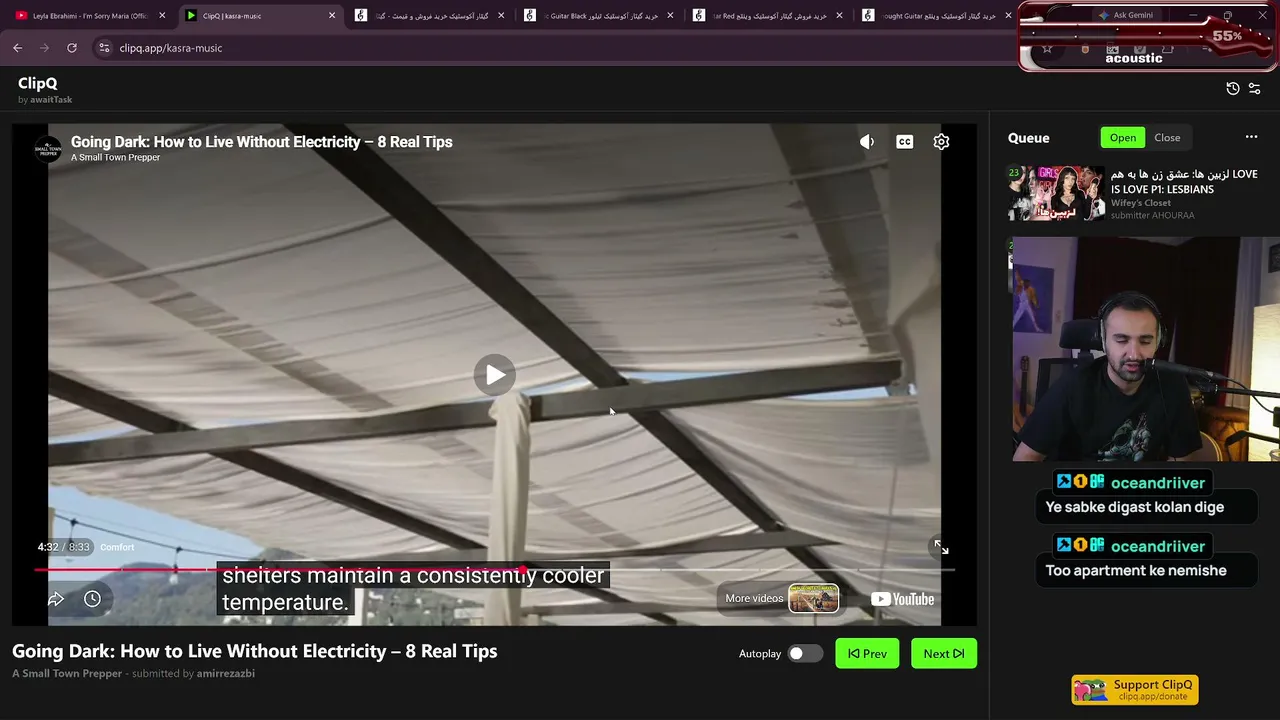
Task: Set the queue to Close
Action: [1167, 138]
